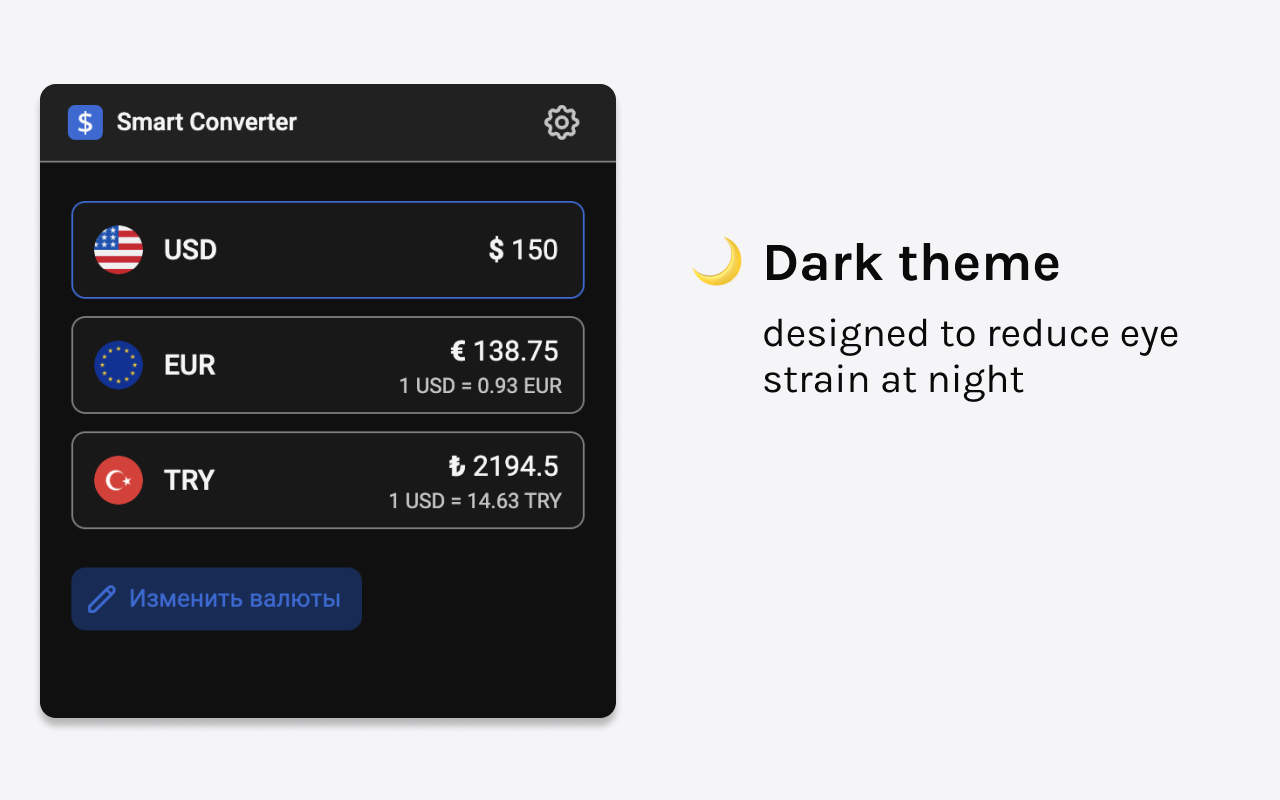Click the USD currency code label
This screenshot has width=1280, height=800.
190,250
